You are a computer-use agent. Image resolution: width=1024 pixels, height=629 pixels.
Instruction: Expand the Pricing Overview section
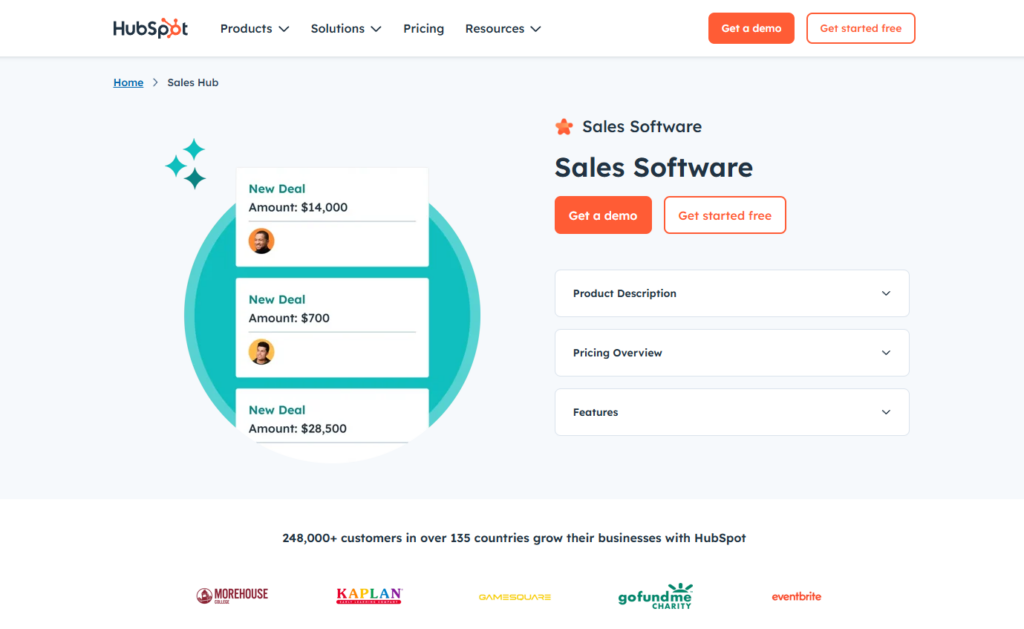pos(732,353)
